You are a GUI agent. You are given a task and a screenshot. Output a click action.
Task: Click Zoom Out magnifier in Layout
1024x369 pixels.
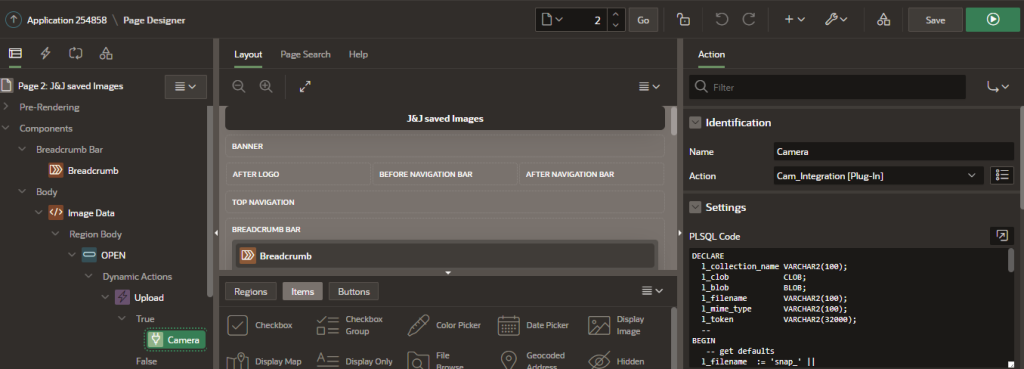point(239,86)
